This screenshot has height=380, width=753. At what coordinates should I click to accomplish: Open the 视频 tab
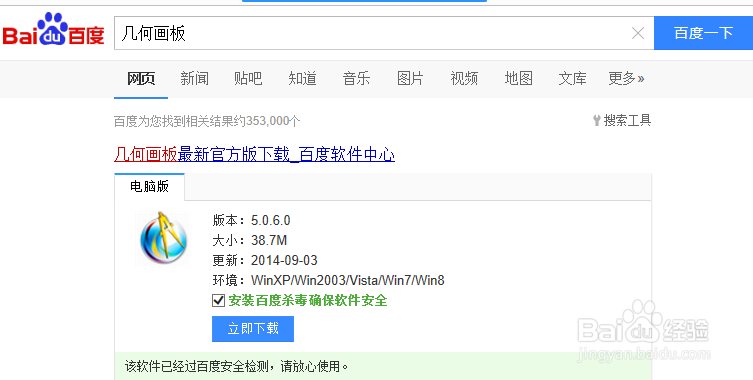464,78
